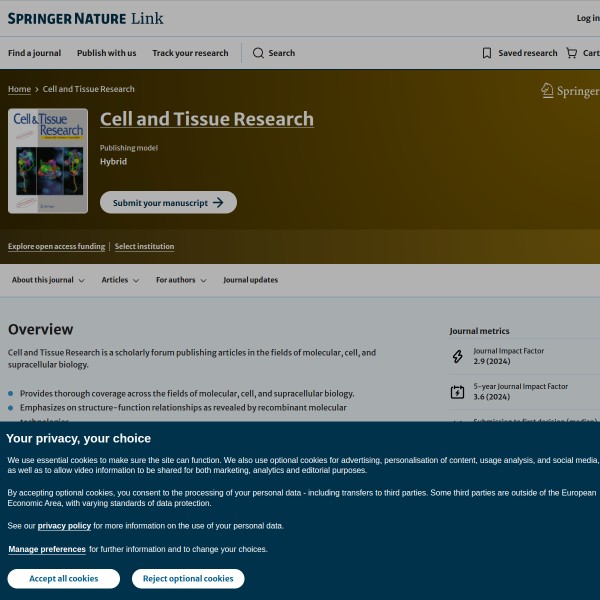Click the Saved research bookmark icon
600x600 pixels.
tap(487, 53)
